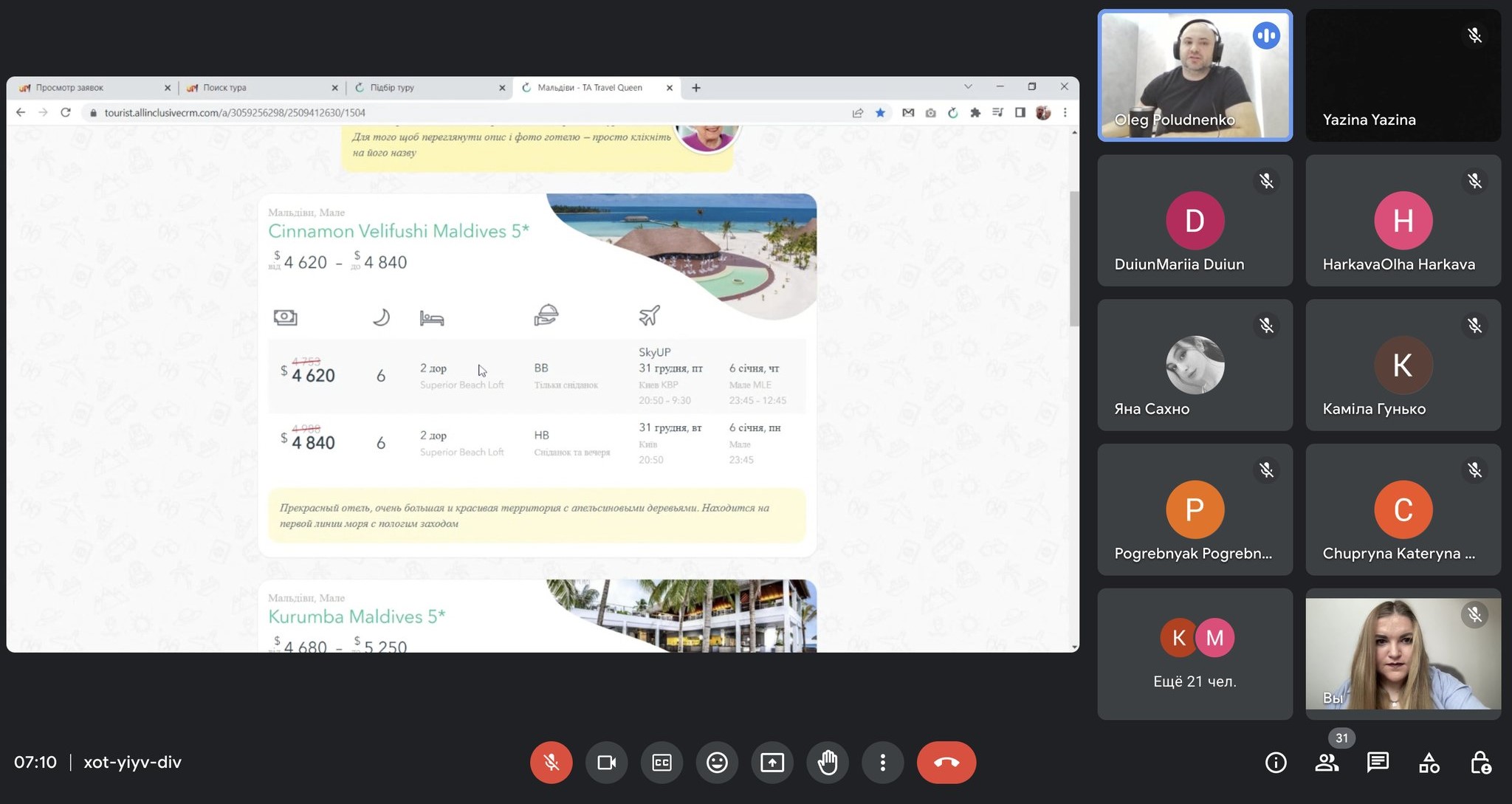Click the 'SkyUP' airline label
This screenshot has height=804, width=1512.
pyautogui.click(x=655, y=352)
